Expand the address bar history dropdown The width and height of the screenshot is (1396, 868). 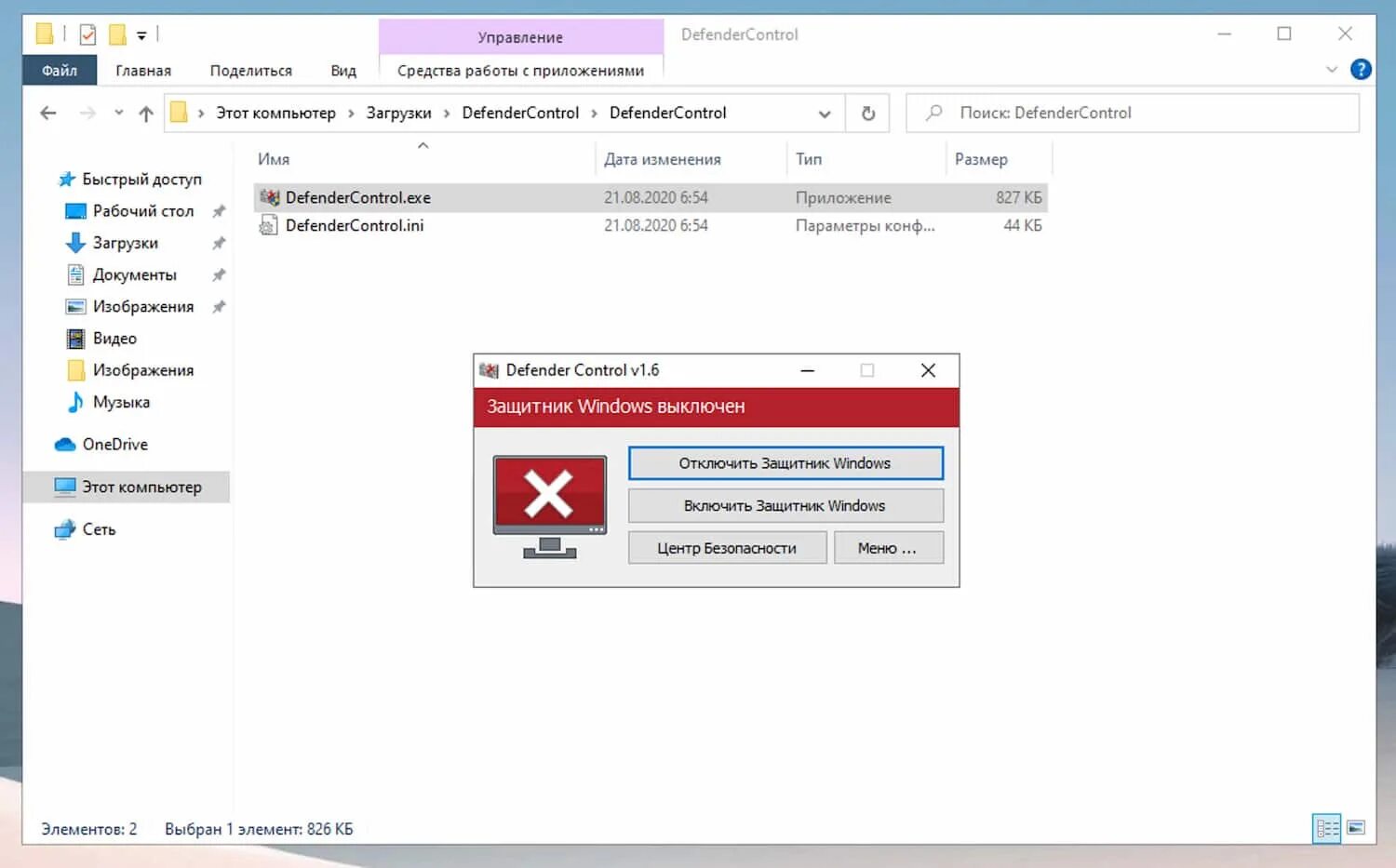click(825, 114)
